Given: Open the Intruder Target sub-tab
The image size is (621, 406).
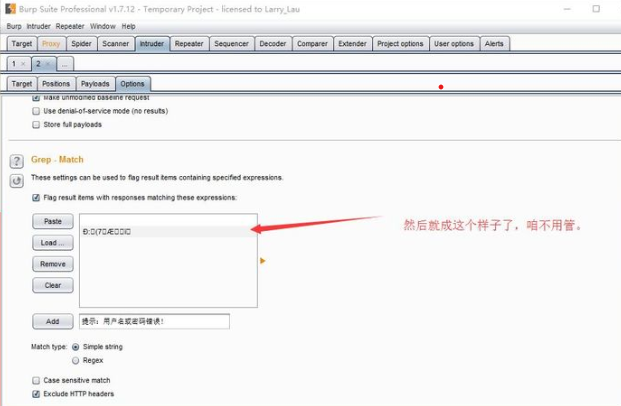Looking at the screenshot, I should coord(22,84).
